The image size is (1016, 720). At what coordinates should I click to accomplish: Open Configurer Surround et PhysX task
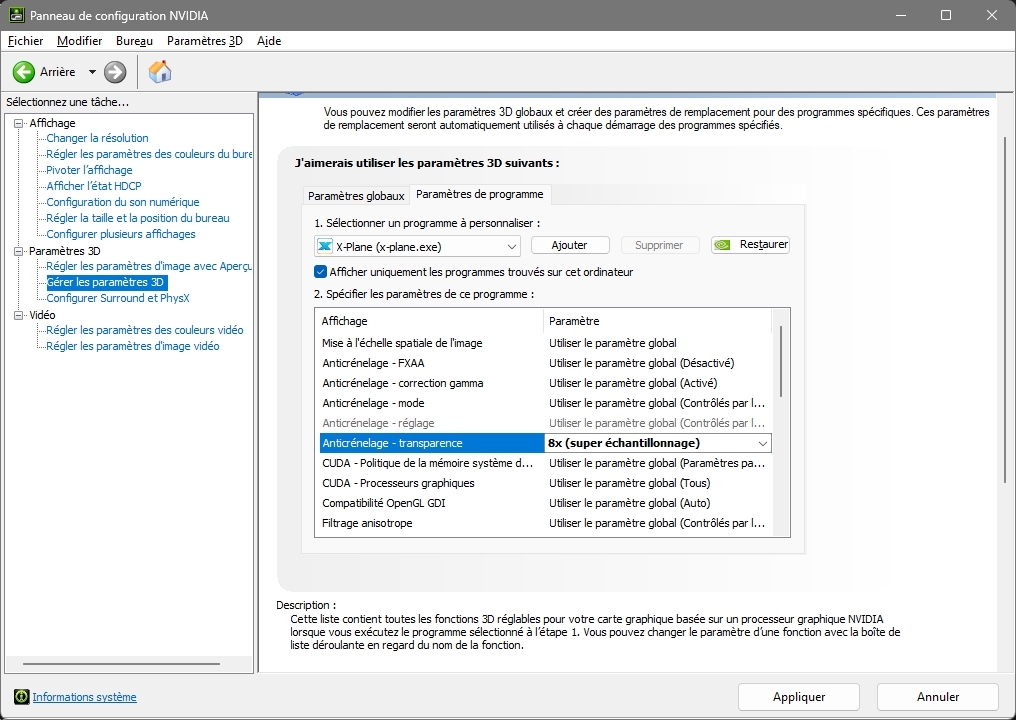click(118, 298)
